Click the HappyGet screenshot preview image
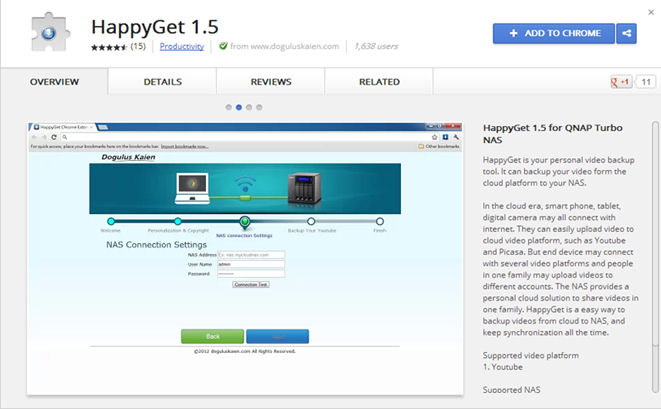This screenshot has height=409, width=661. coord(245,258)
